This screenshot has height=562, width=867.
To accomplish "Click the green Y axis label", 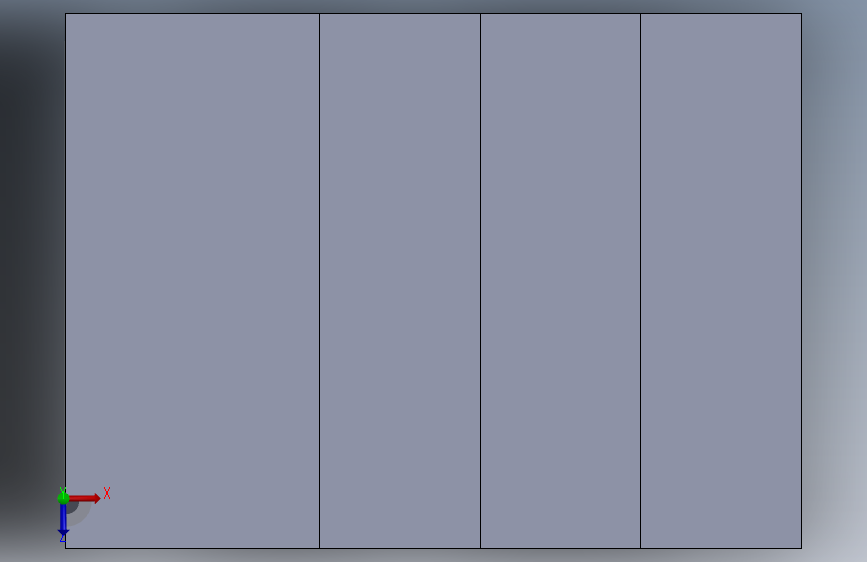I will [x=62, y=490].
